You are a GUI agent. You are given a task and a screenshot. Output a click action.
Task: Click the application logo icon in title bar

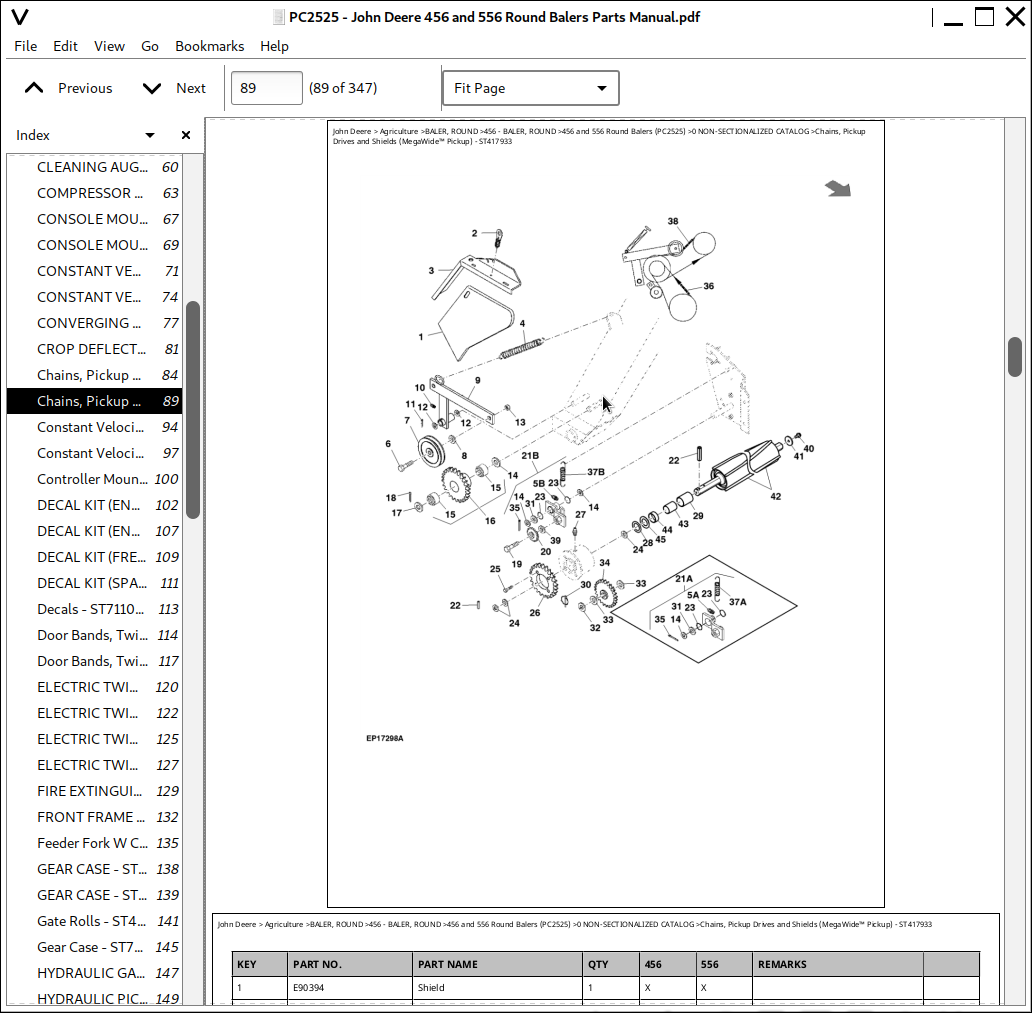19,17
